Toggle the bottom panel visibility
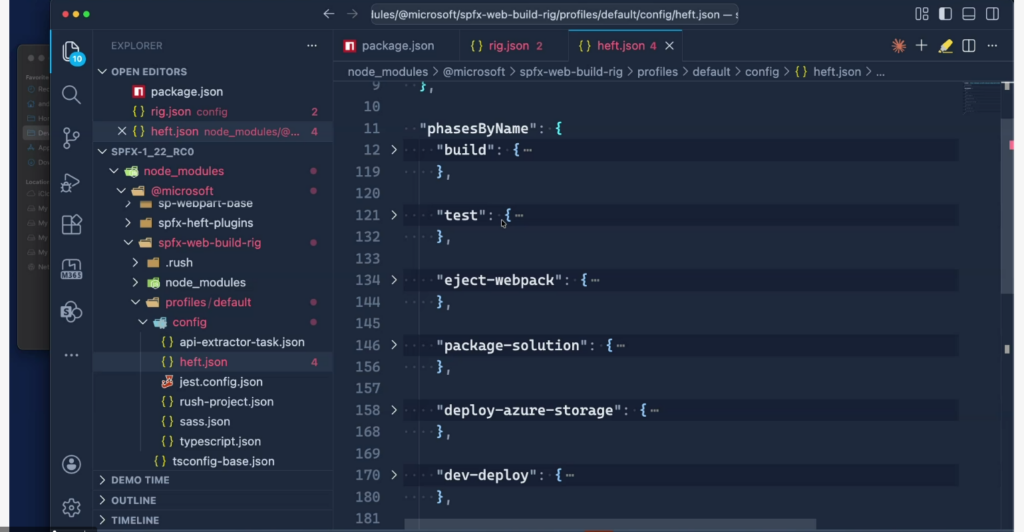This screenshot has height=532, width=1024. tap(966, 14)
